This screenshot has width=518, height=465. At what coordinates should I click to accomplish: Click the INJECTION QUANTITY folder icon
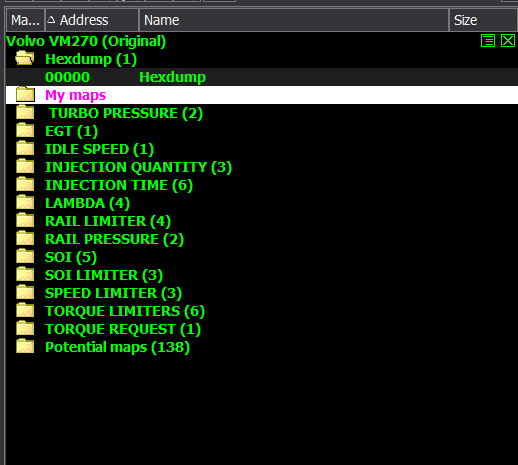tap(25, 166)
